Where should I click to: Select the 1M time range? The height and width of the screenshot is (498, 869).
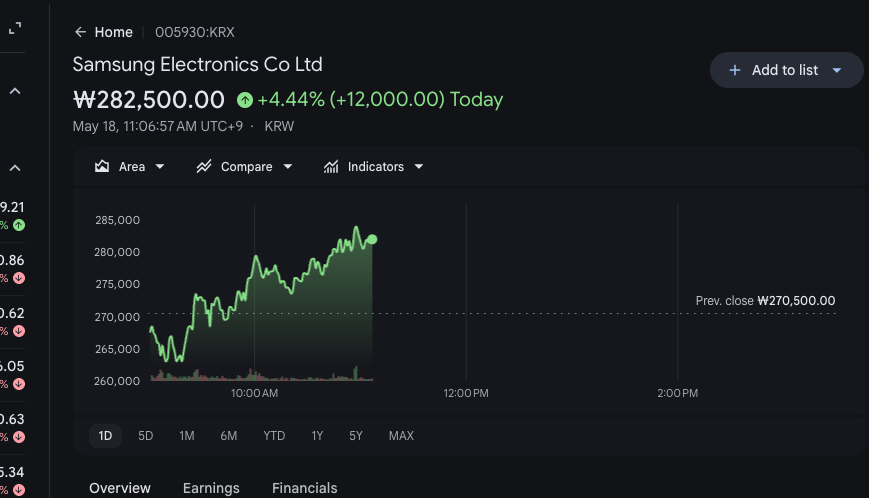tap(187, 435)
